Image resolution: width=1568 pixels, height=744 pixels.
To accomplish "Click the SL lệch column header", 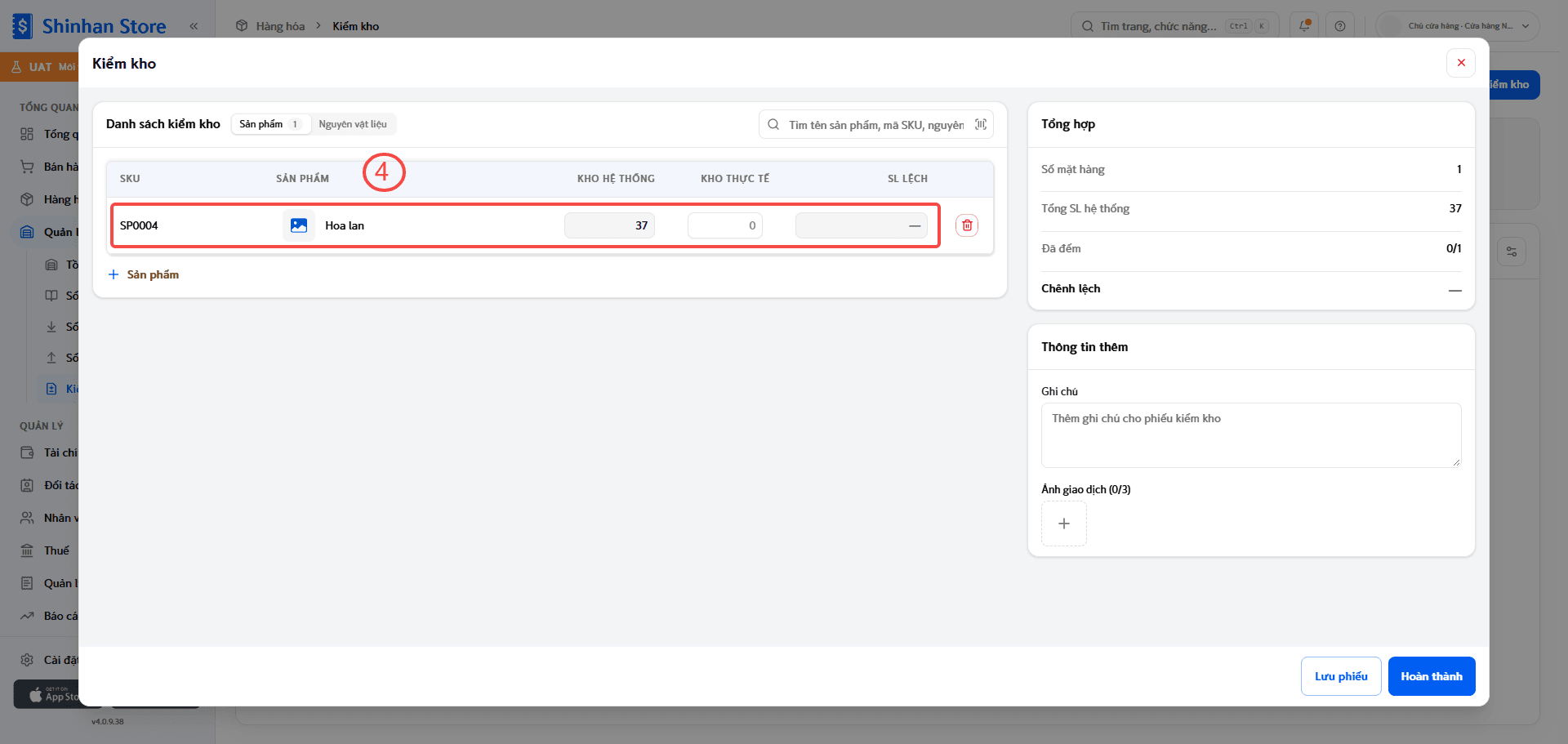I will click(907, 178).
